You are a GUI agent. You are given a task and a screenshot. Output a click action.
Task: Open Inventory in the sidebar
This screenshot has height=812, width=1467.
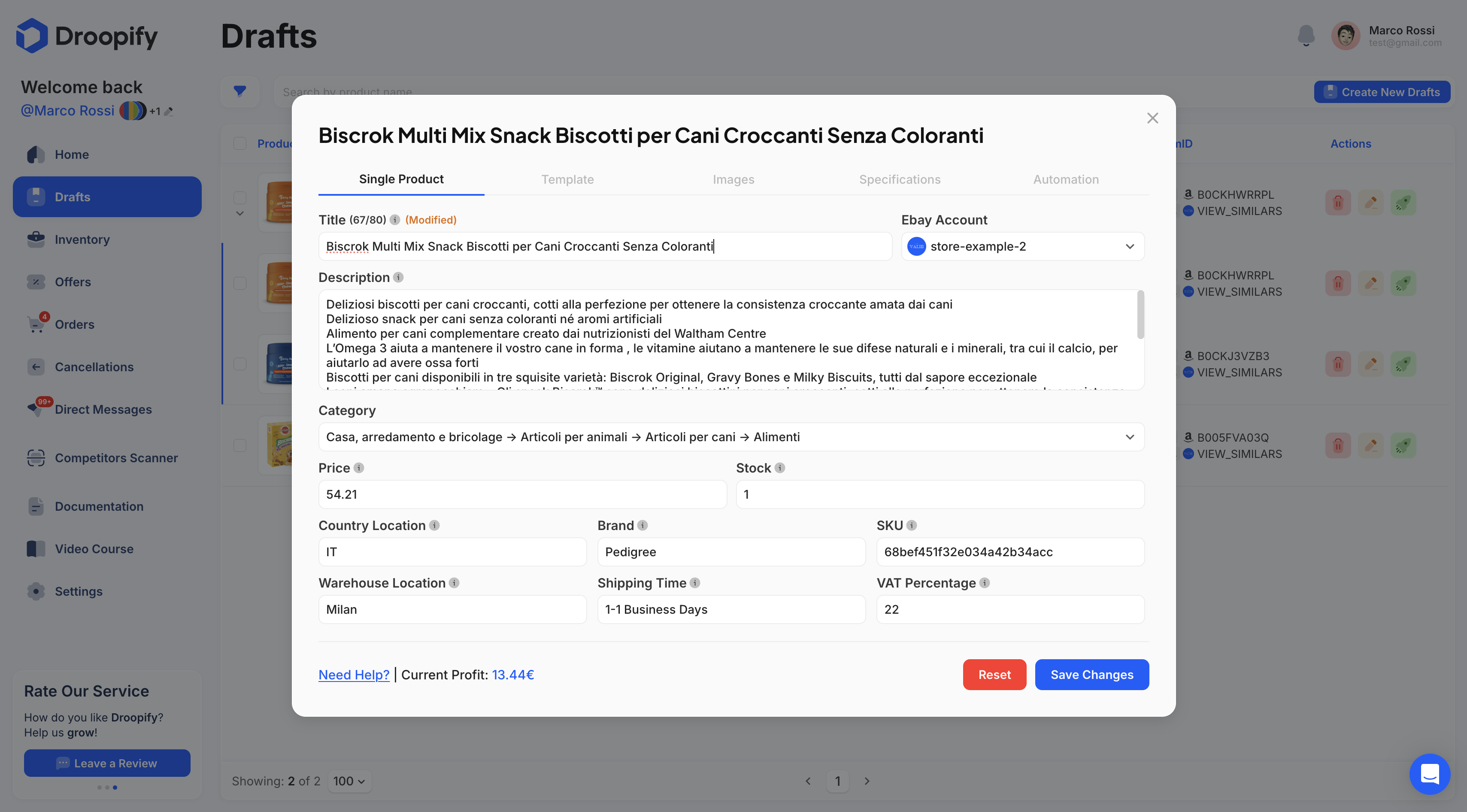tap(107, 239)
